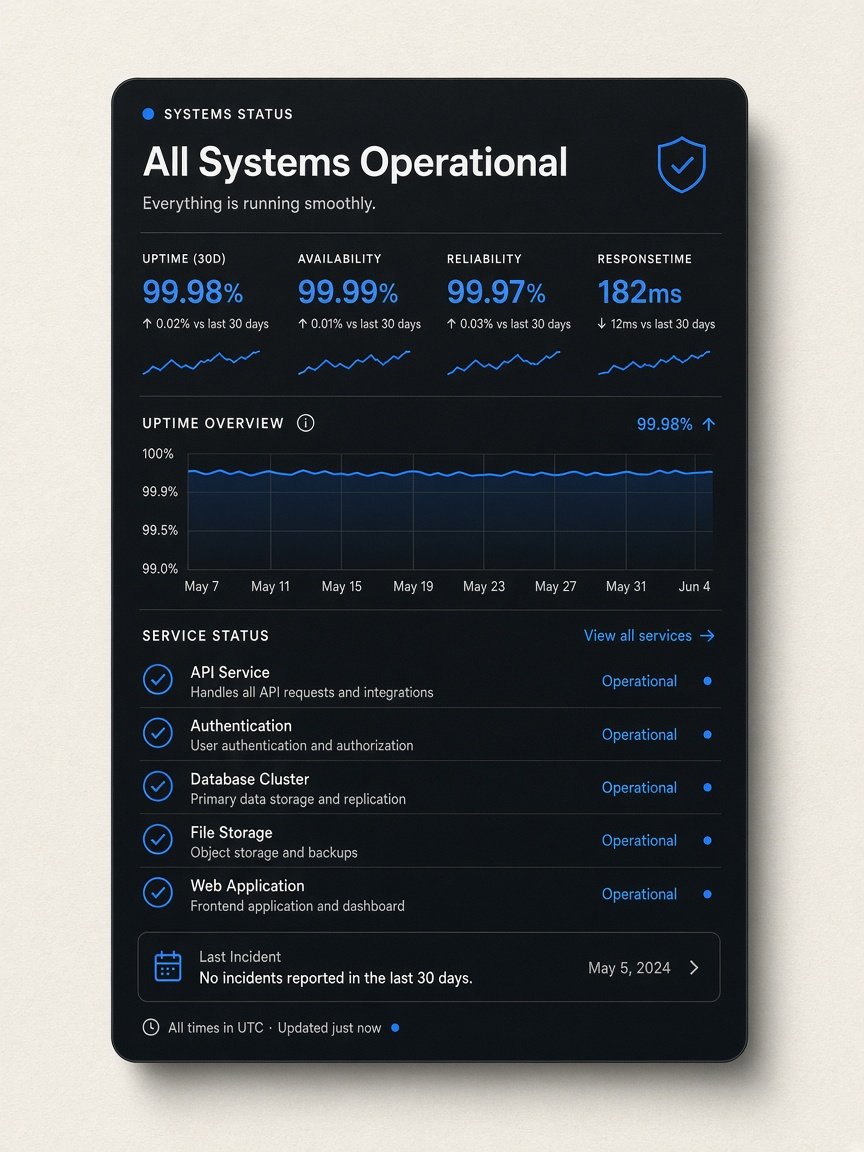Click the clock icon beside All times in UTC
The image size is (864, 1152).
point(151,1027)
